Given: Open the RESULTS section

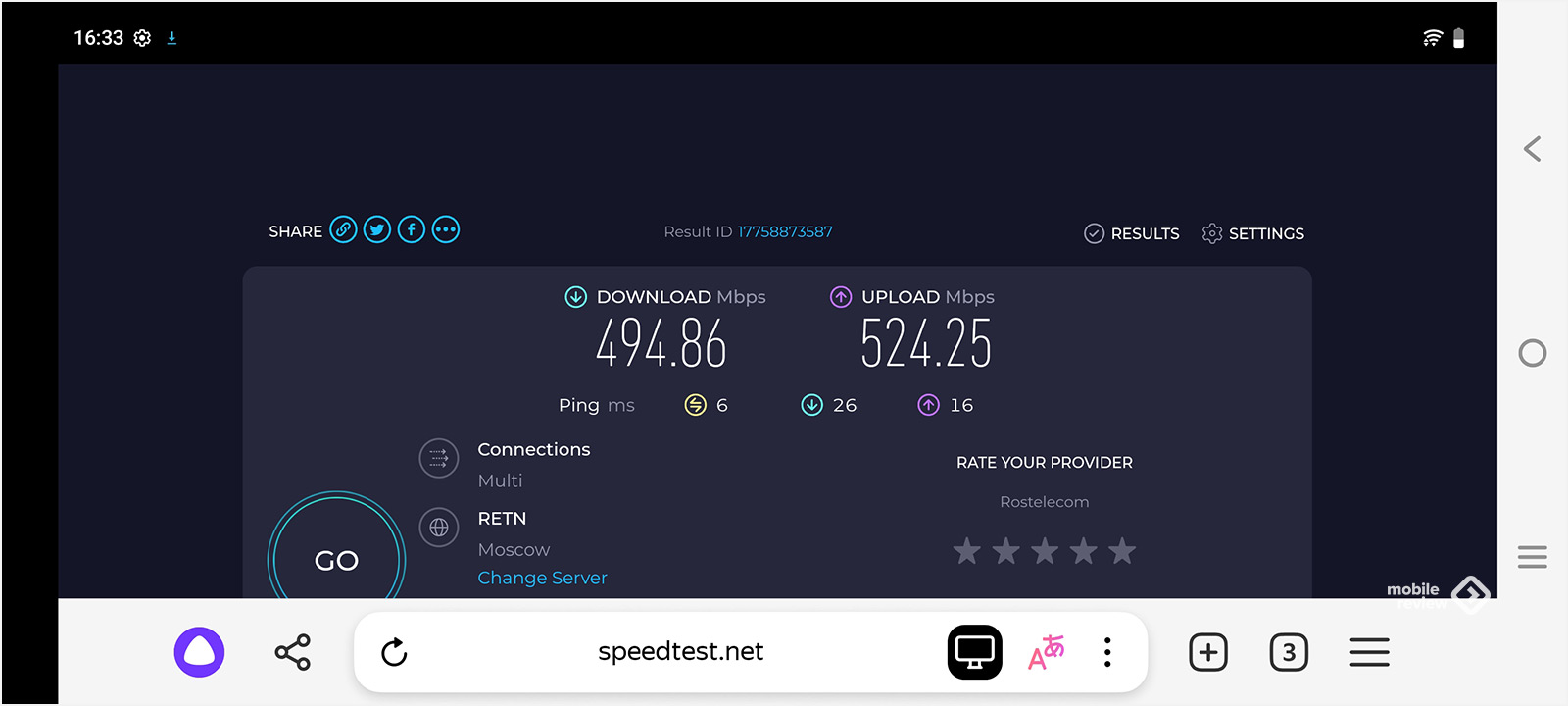Looking at the screenshot, I should tap(1132, 233).
